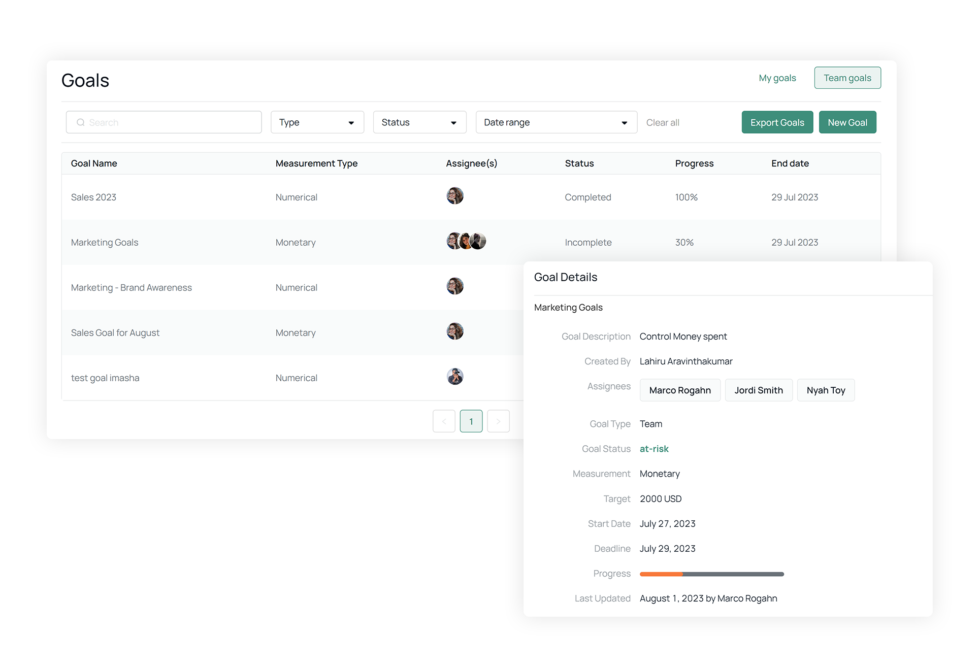Click the Clear all filters link

tap(662, 123)
